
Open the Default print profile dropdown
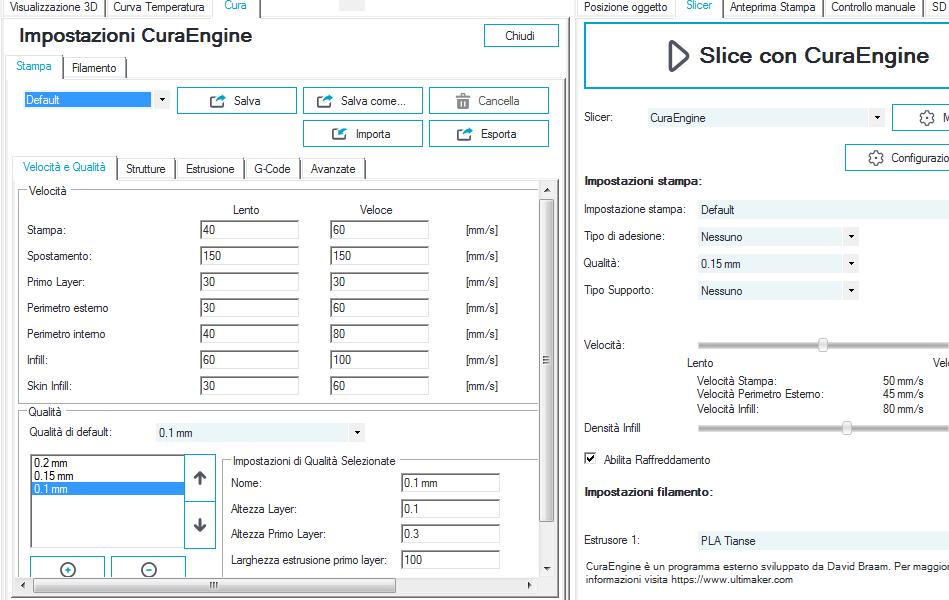(162, 100)
